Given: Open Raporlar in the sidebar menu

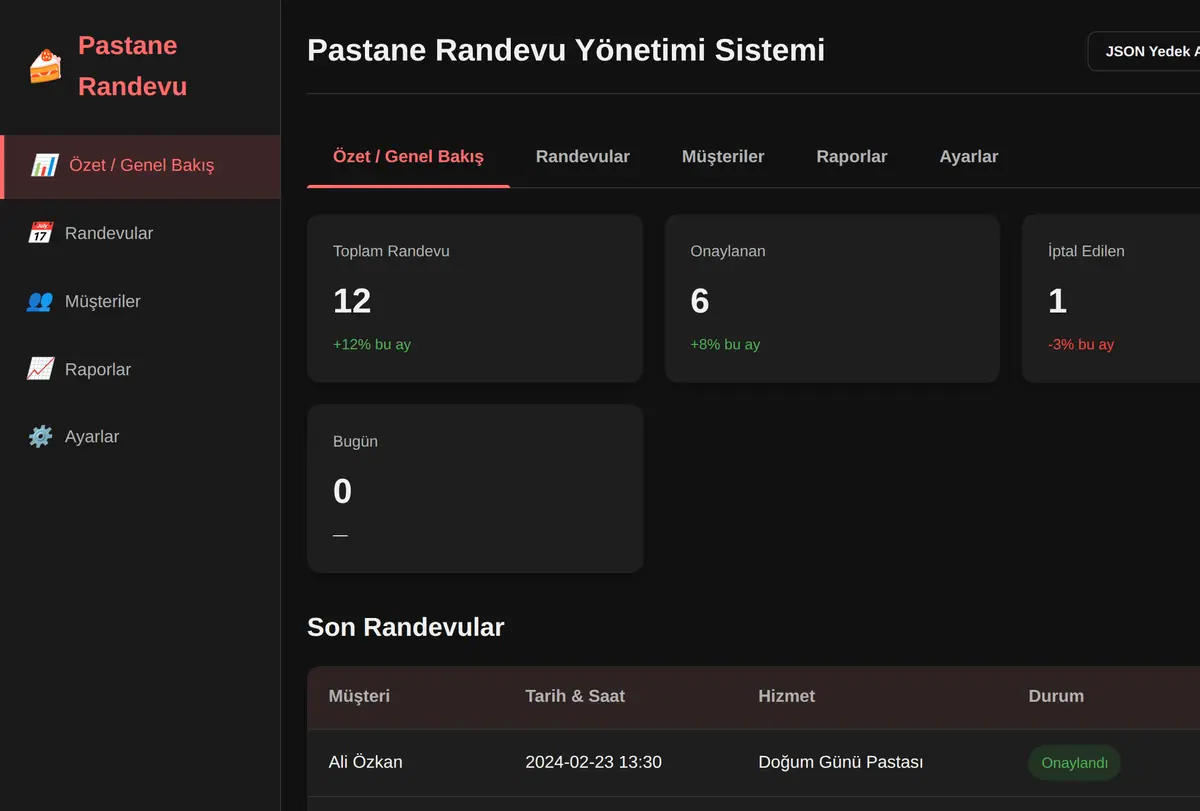Looking at the screenshot, I should tap(98, 369).
